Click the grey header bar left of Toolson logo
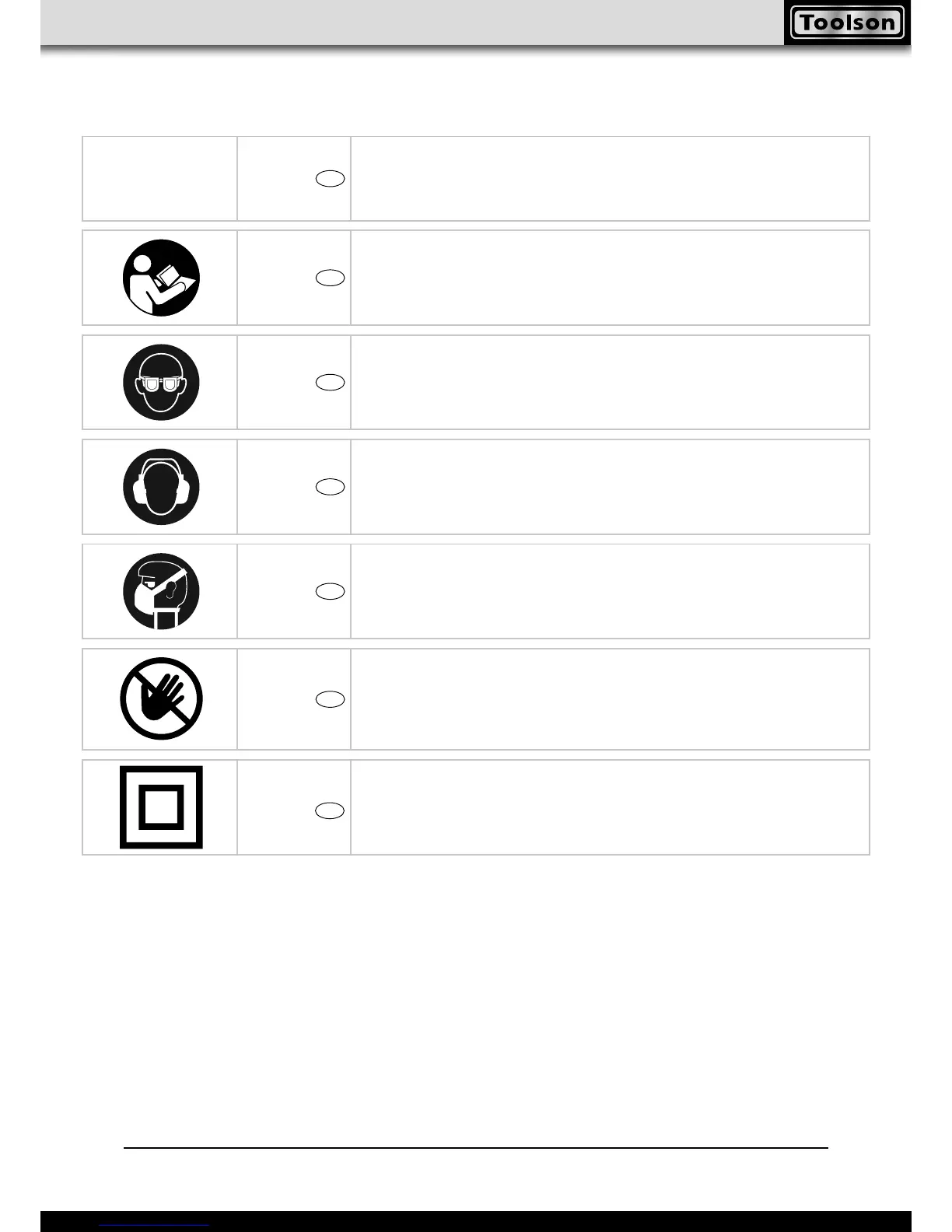Viewport: 952px width, 1232px height. tap(412, 23)
